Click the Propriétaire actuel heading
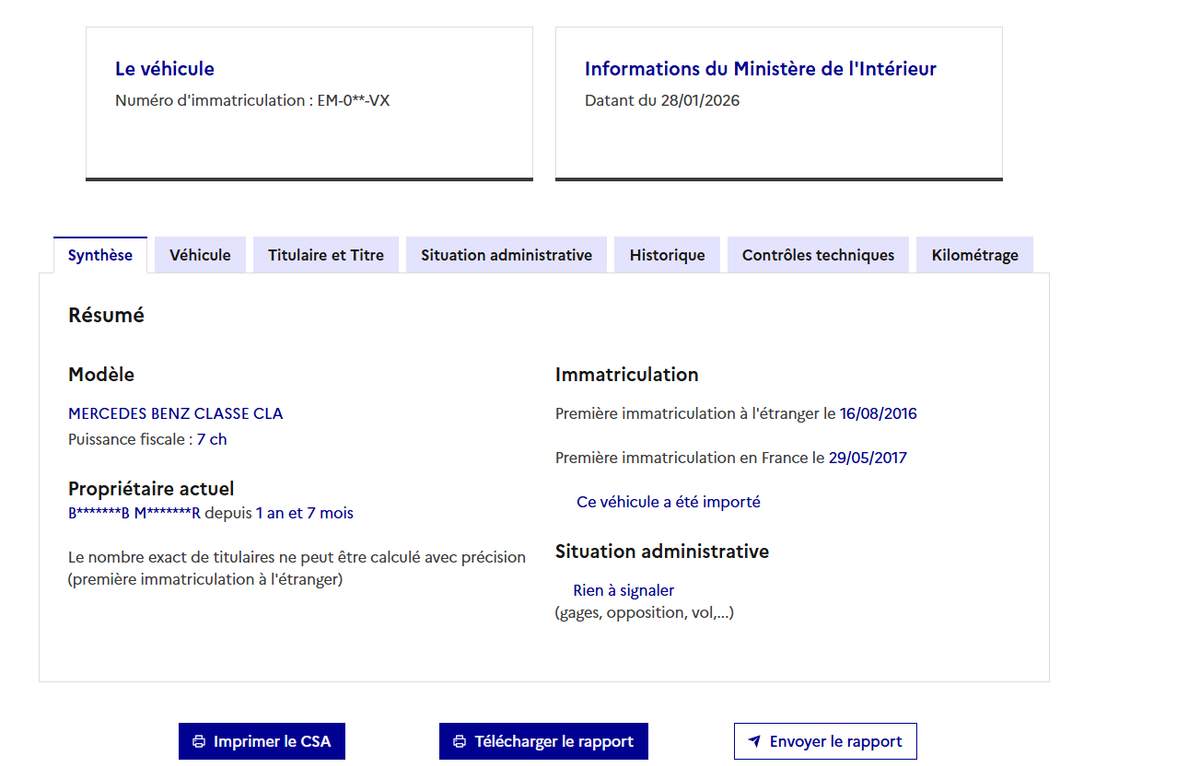The width and height of the screenshot is (1200, 766). [151, 489]
